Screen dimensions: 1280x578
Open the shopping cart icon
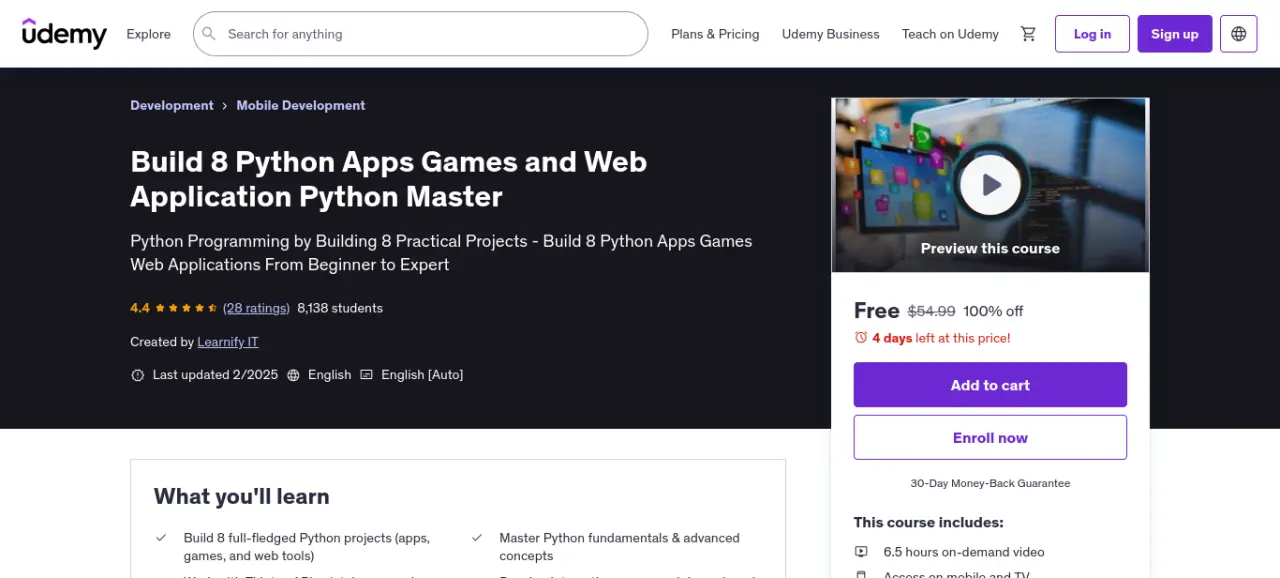(1028, 34)
